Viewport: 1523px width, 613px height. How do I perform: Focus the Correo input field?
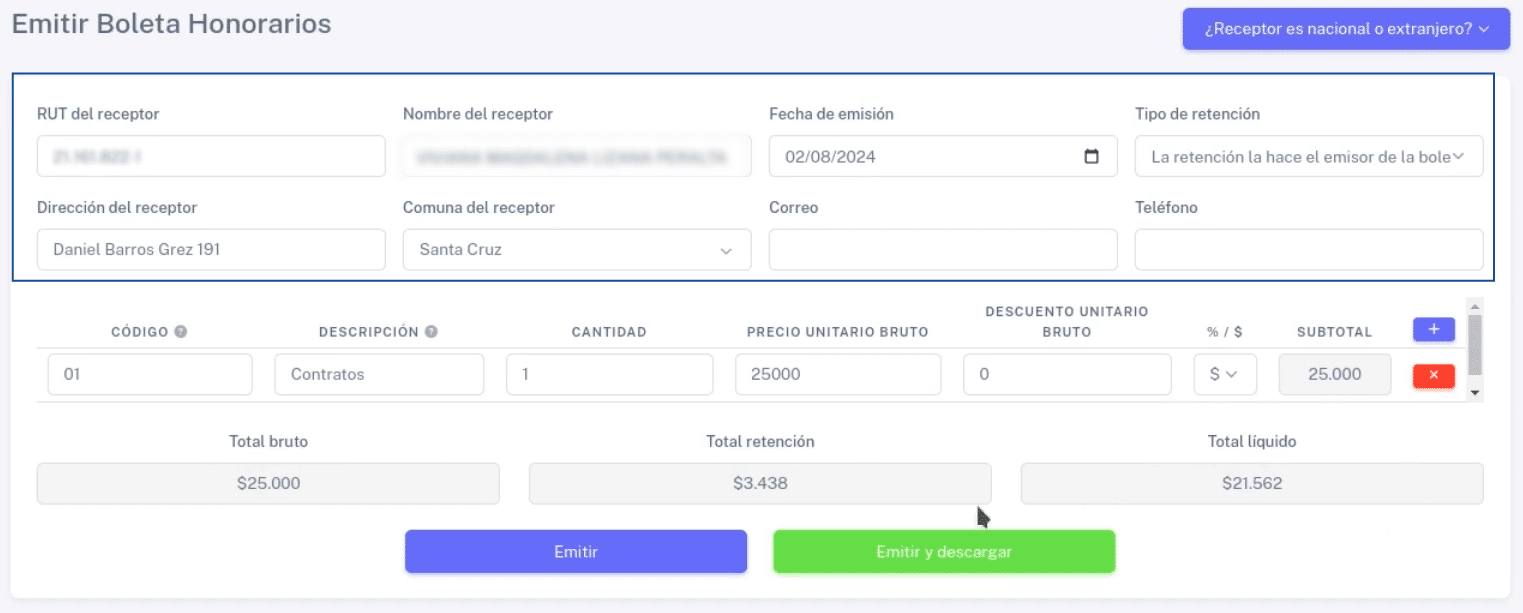(943, 250)
